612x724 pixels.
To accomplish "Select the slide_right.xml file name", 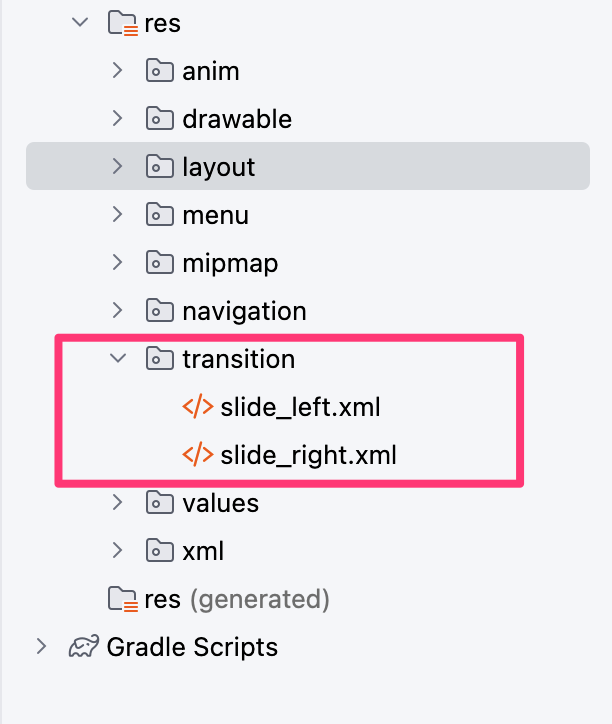I will (308, 455).
